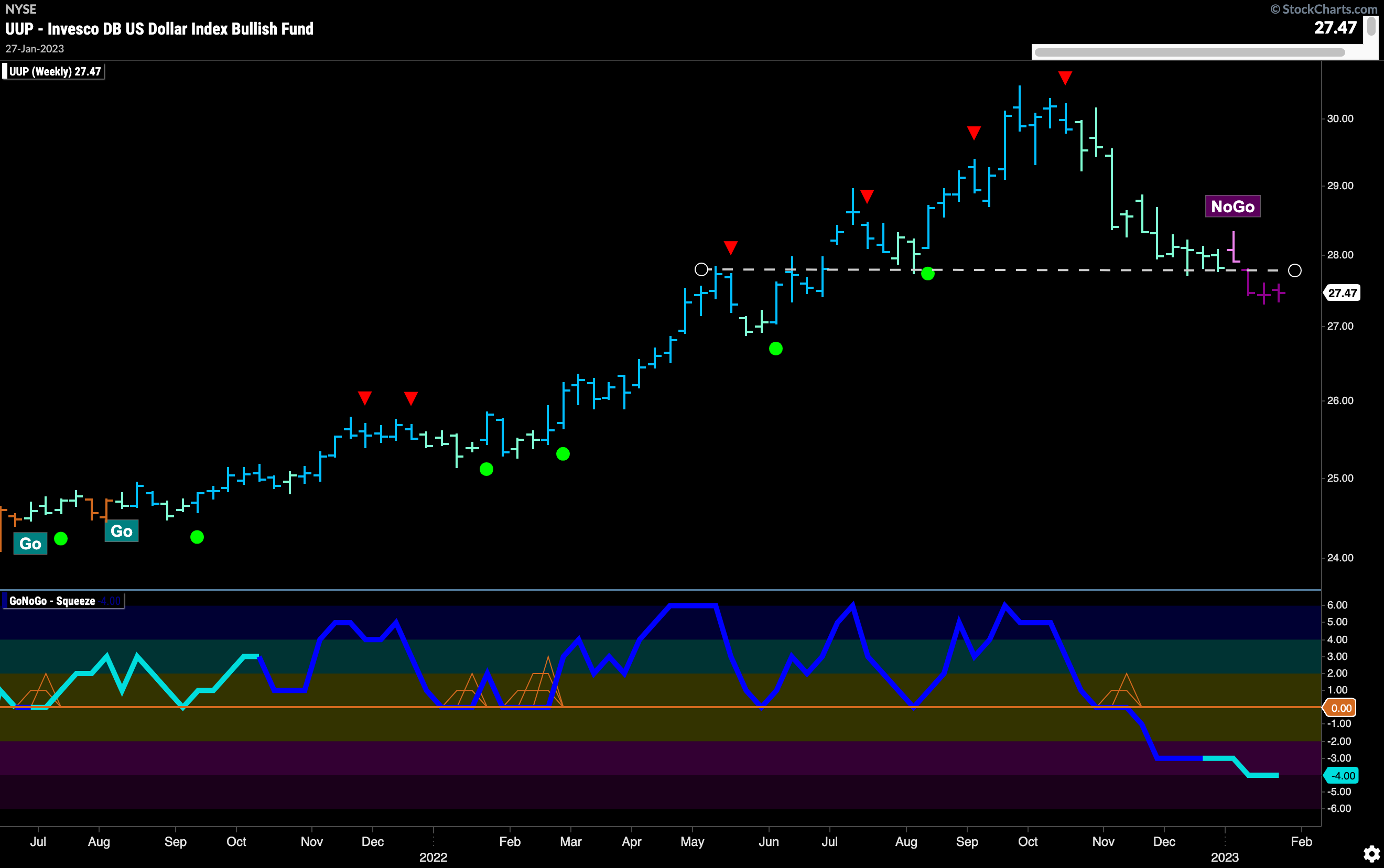The image size is (1384, 868).
Task: Click the 27.47 price in the header
Action: [x=1335, y=28]
